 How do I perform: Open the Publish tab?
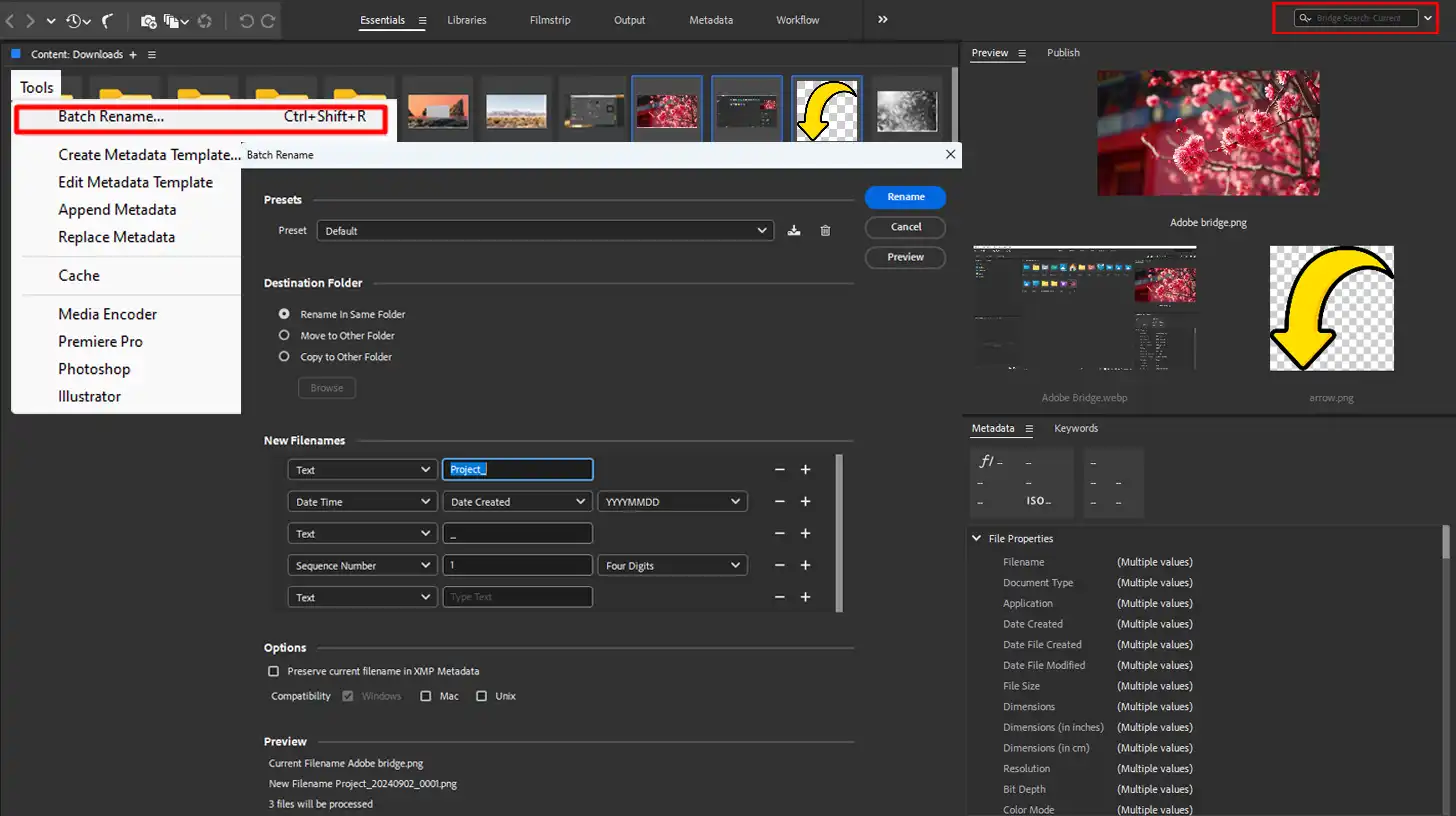(1063, 53)
